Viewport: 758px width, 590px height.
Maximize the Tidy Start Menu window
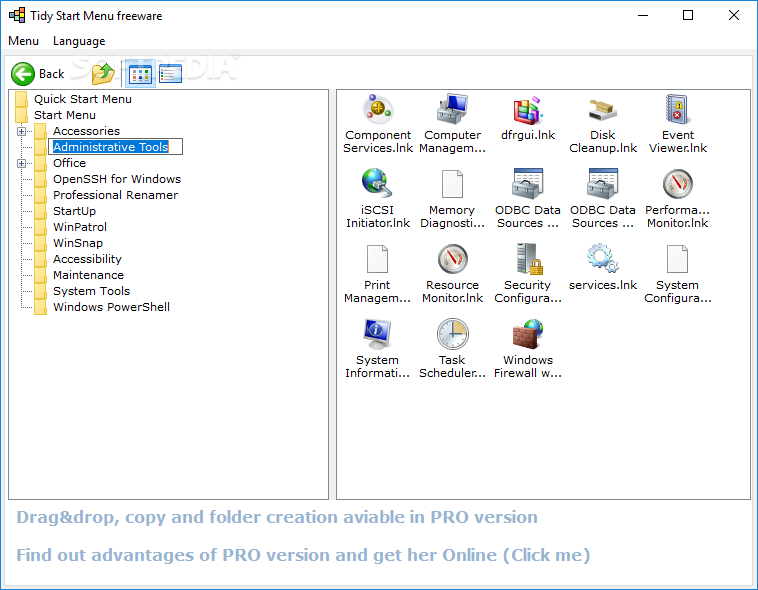(x=688, y=15)
